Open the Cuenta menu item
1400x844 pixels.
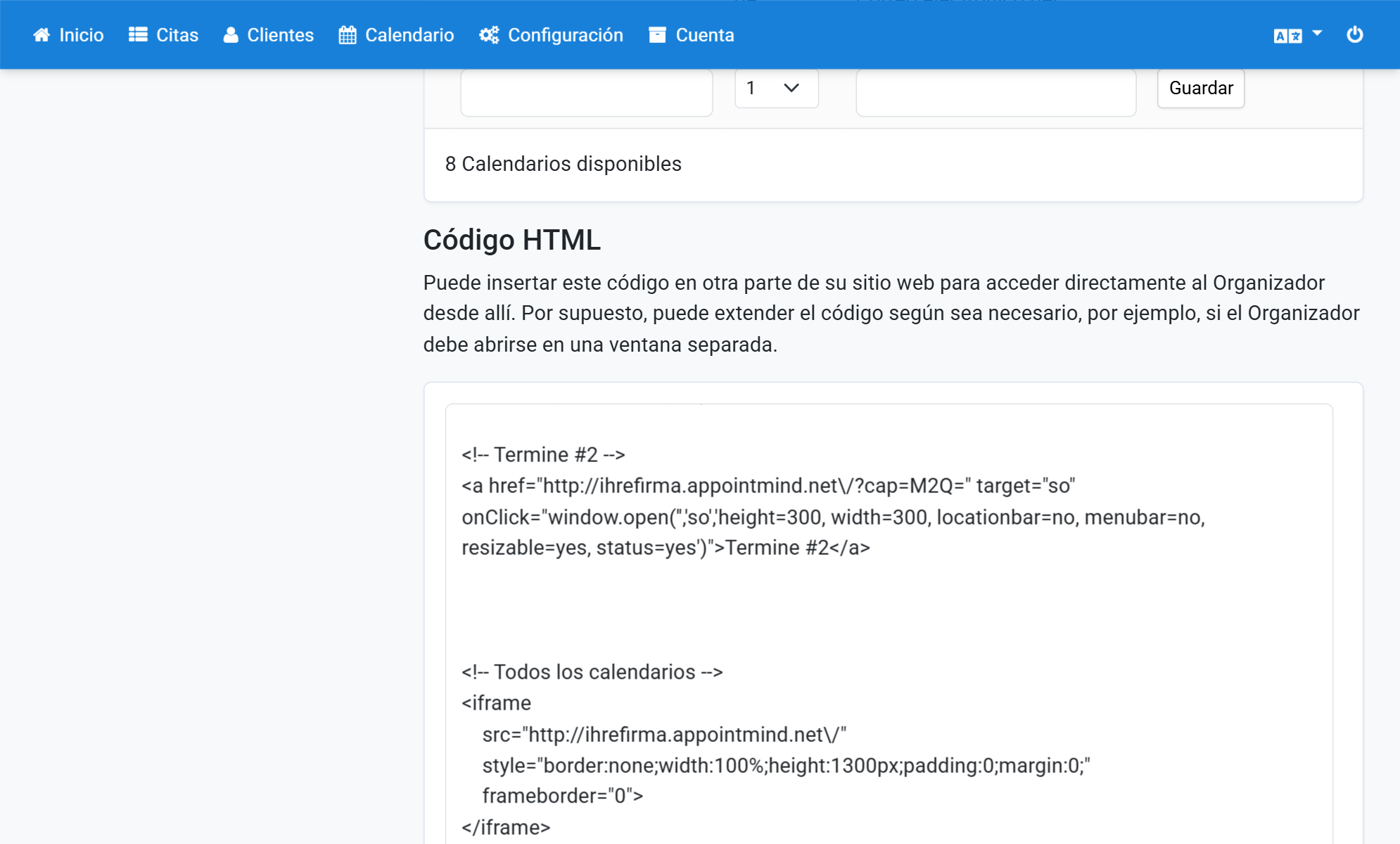[692, 35]
